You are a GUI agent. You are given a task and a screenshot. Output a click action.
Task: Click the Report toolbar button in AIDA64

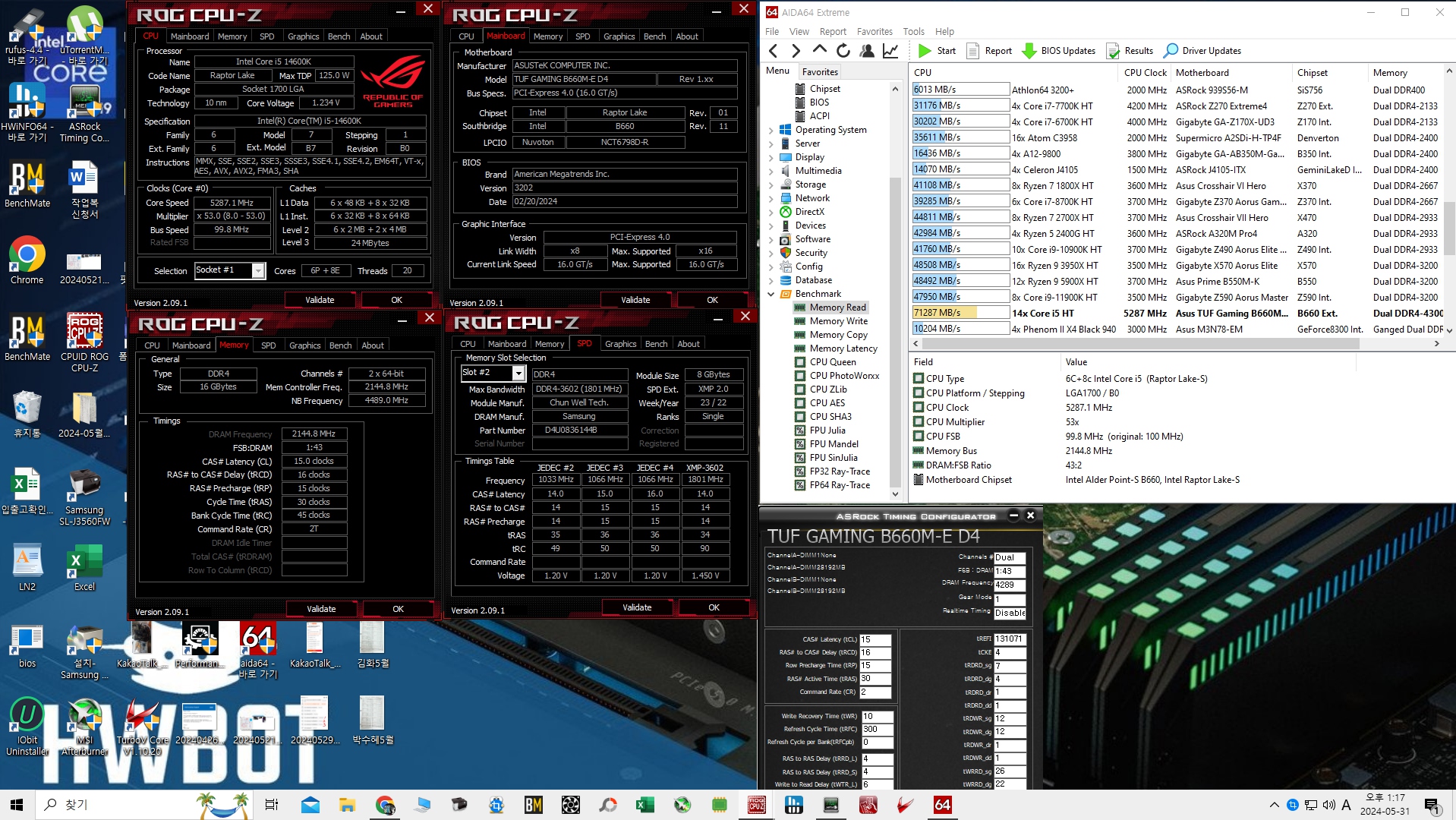click(989, 51)
